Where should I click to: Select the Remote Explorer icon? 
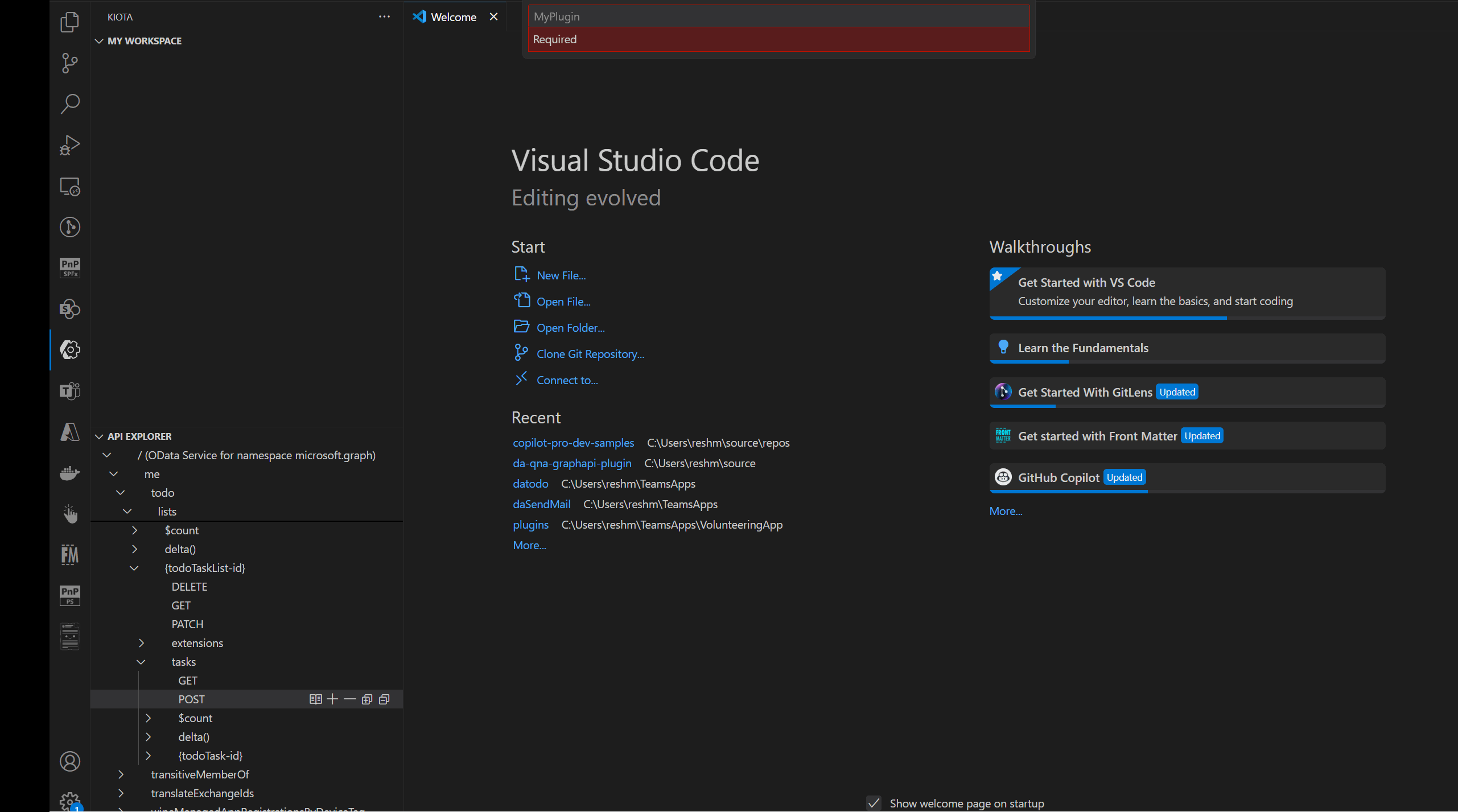tap(69, 186)
